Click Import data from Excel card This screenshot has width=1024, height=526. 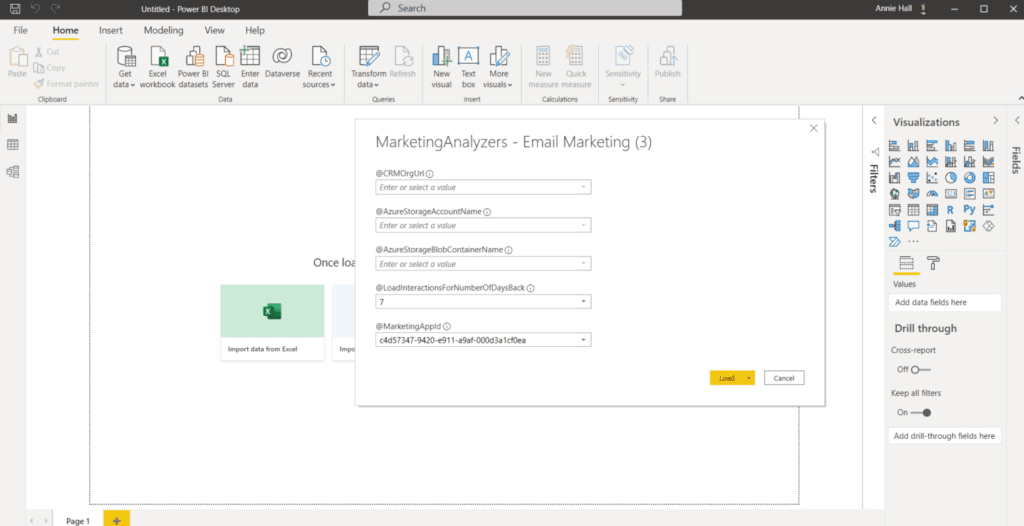pyautogui.click(x=272, y=322)
